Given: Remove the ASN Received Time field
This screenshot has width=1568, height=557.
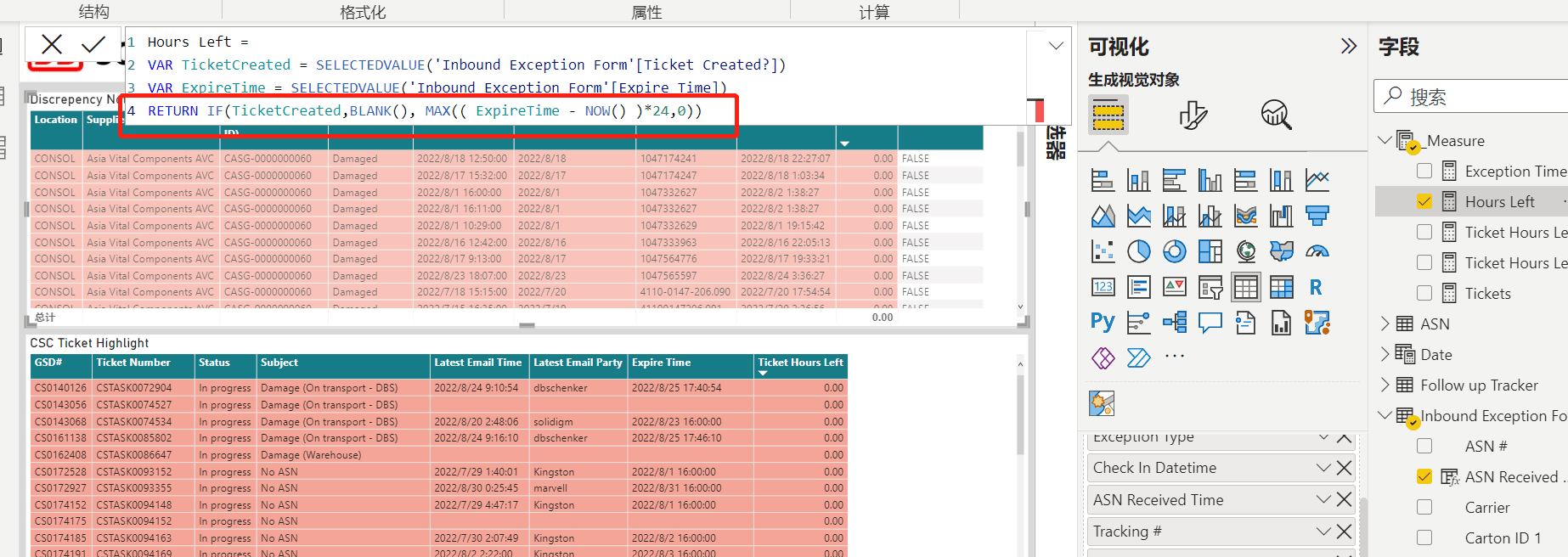Looking at the screenshot, I should (x=1344, y=500).
